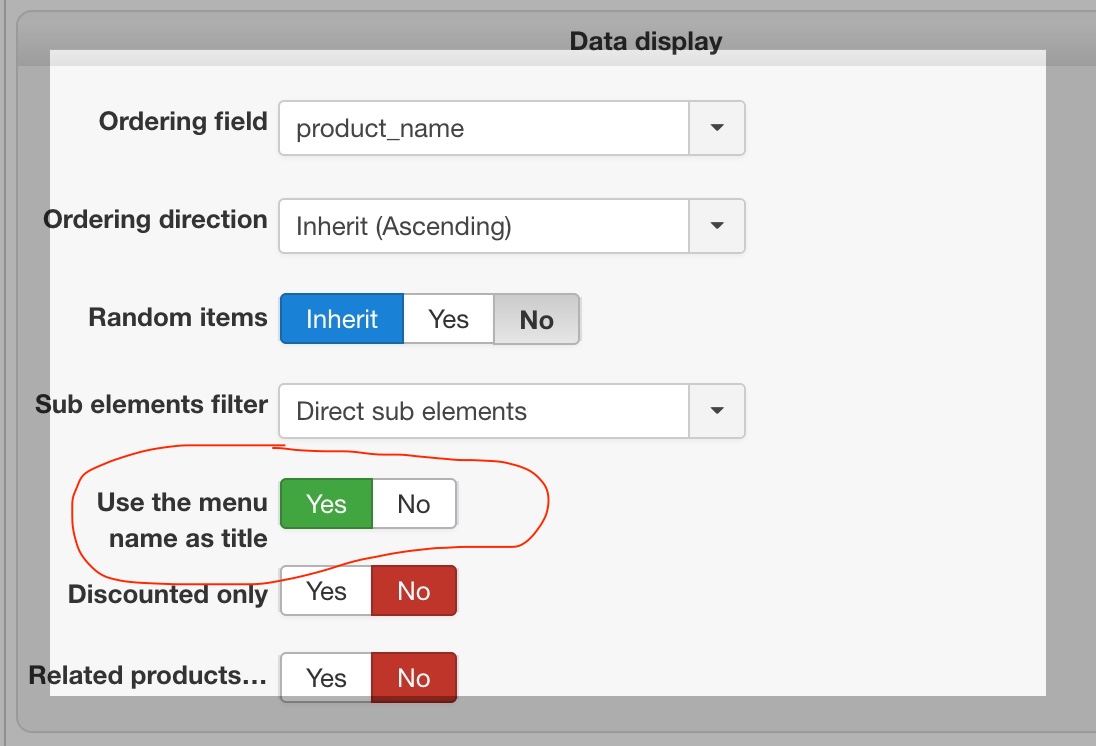Disable Use the menu name as title
The image size is (1096, 746).
(x=414, y=504)
